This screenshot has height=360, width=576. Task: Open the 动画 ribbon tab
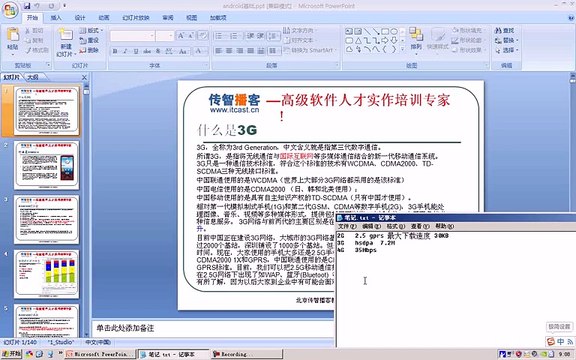click(104, 18)
